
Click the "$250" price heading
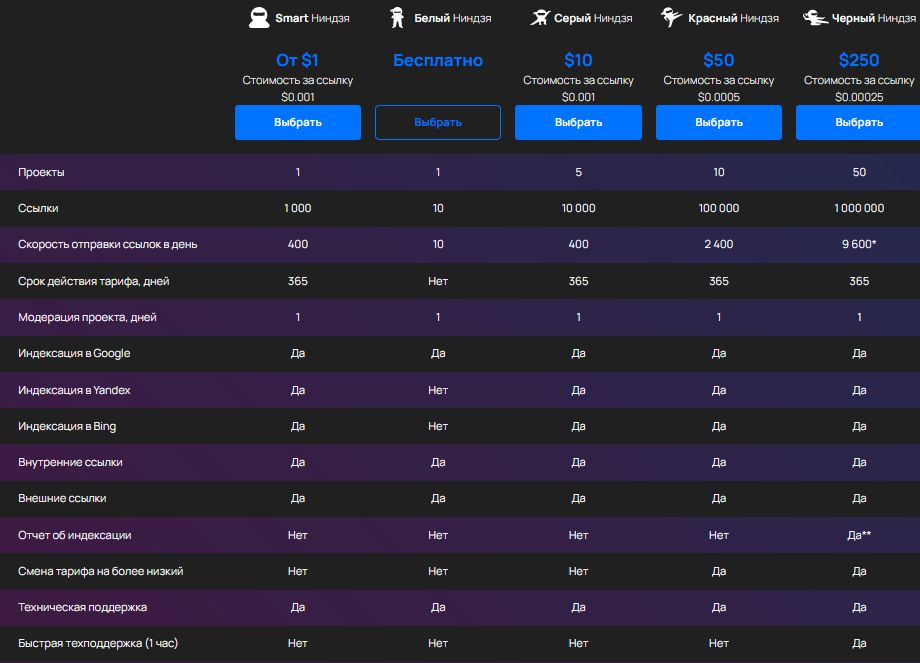[x=858, y=60]
